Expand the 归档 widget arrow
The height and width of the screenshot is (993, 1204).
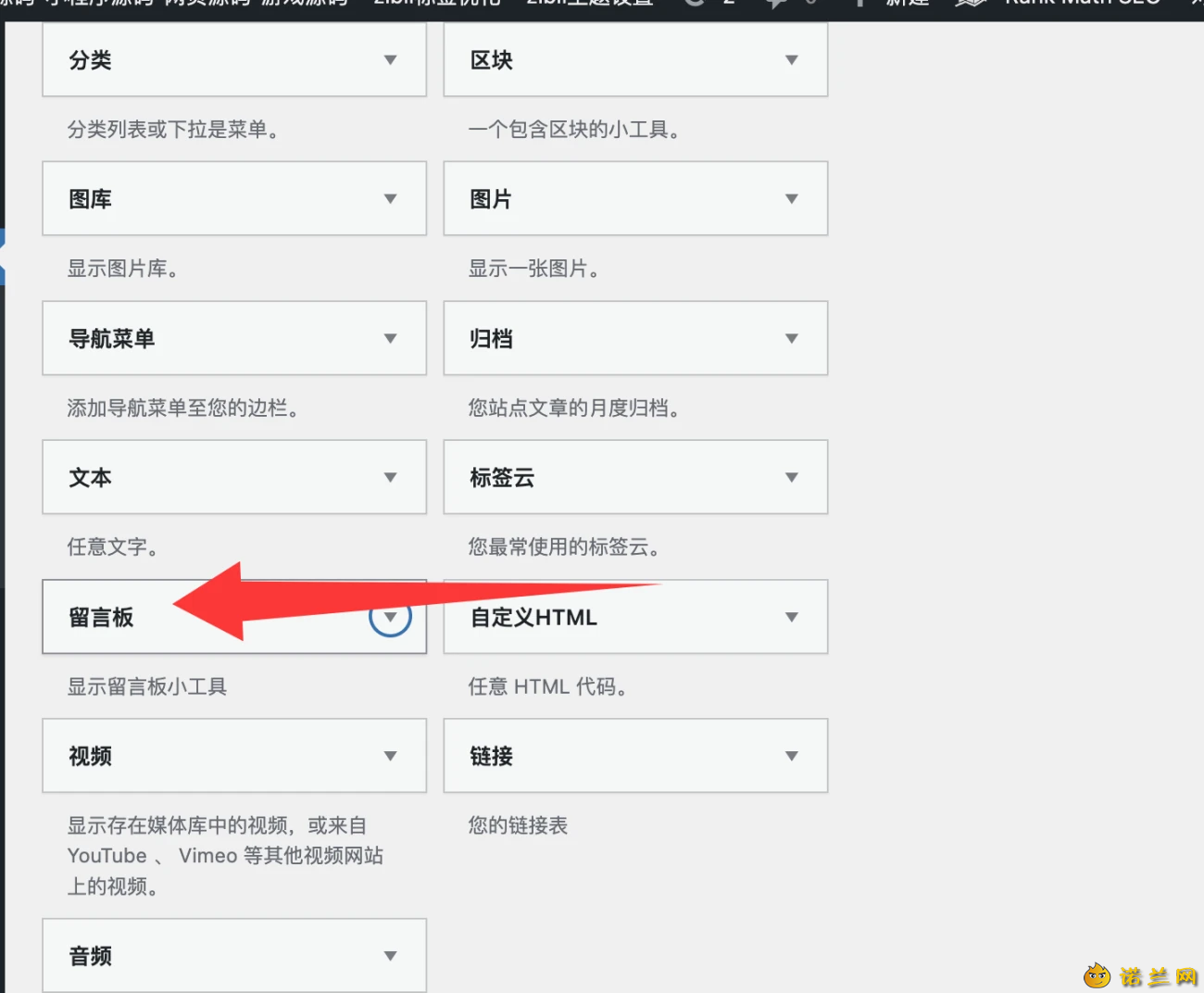pyautogui.click(x=792, y=339)
